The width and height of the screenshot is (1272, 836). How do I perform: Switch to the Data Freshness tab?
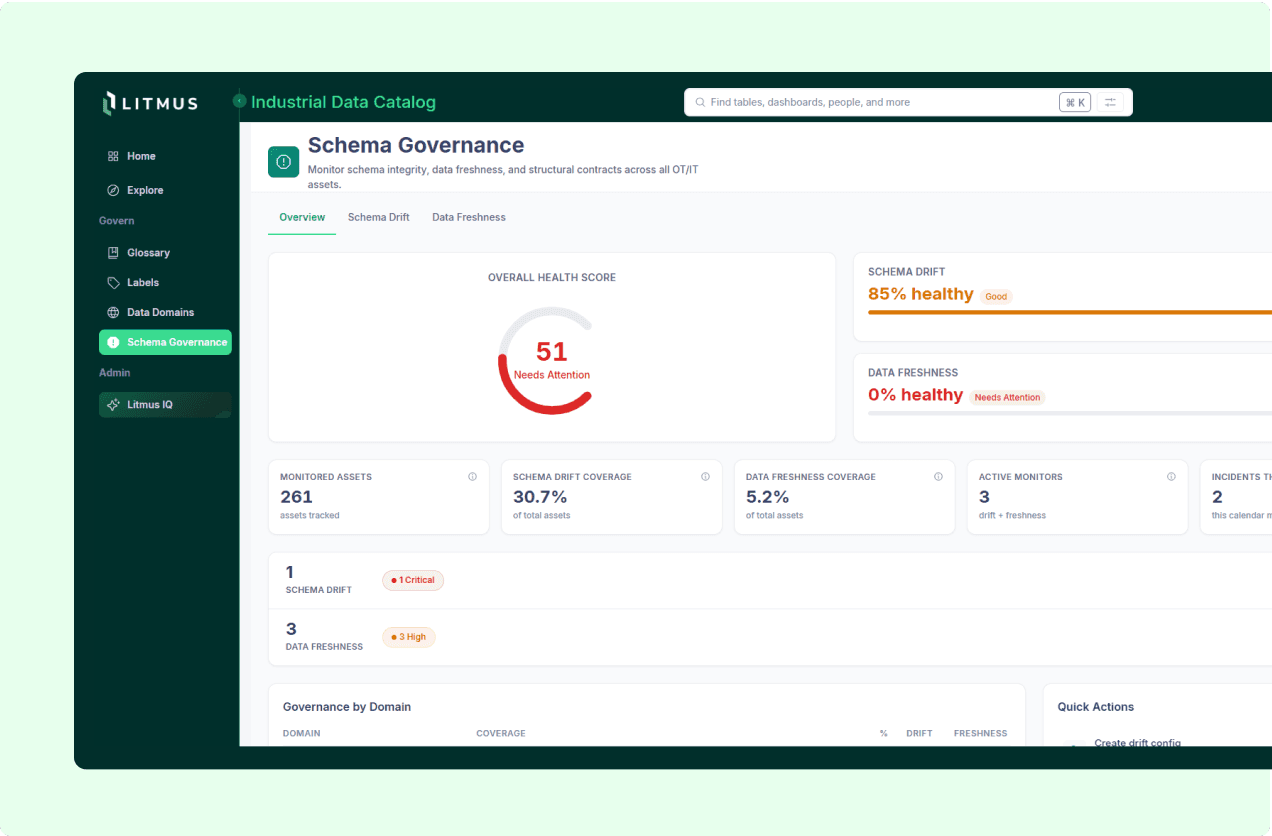pos(469,217)
